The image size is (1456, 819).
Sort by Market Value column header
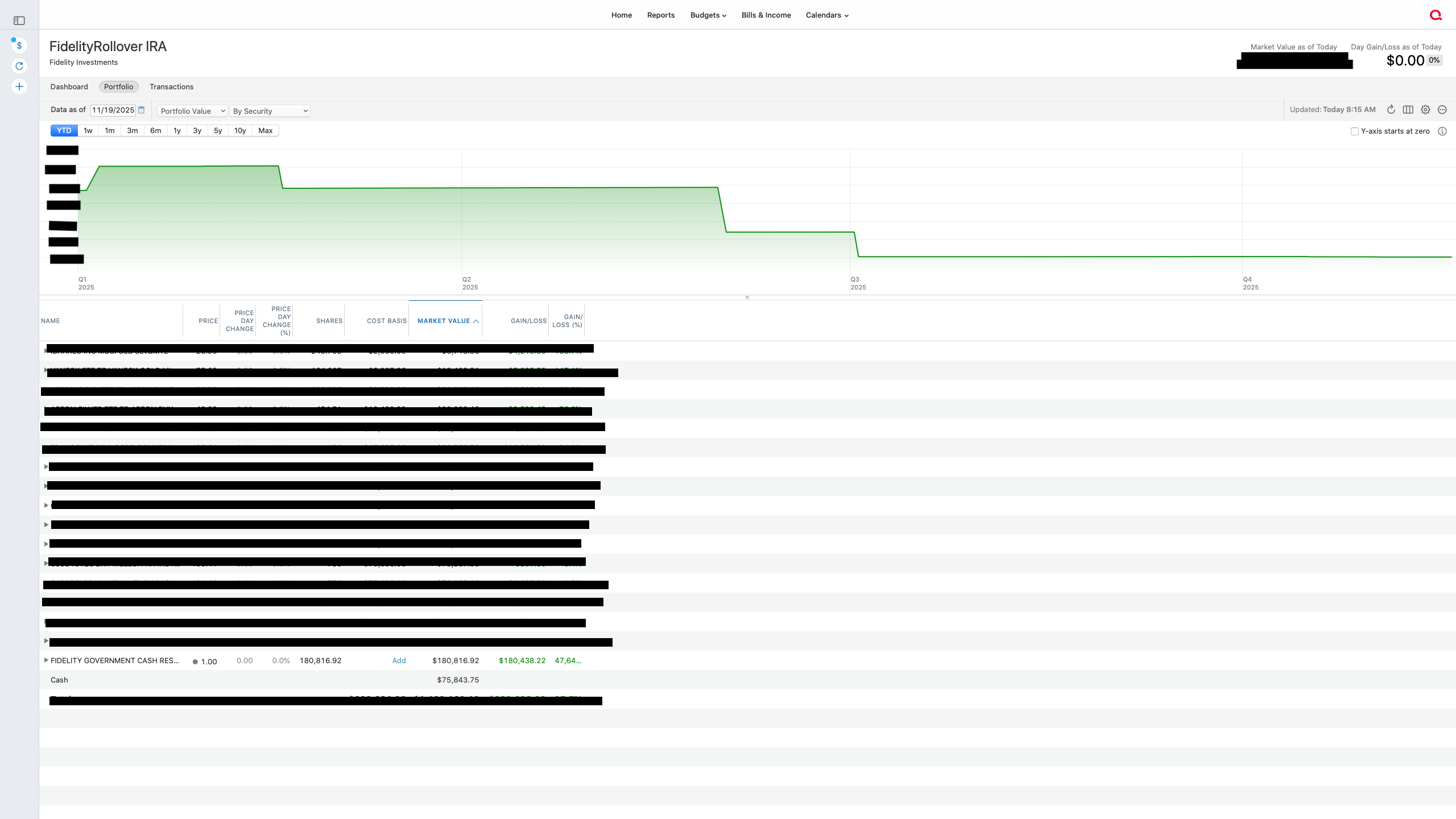444,321
